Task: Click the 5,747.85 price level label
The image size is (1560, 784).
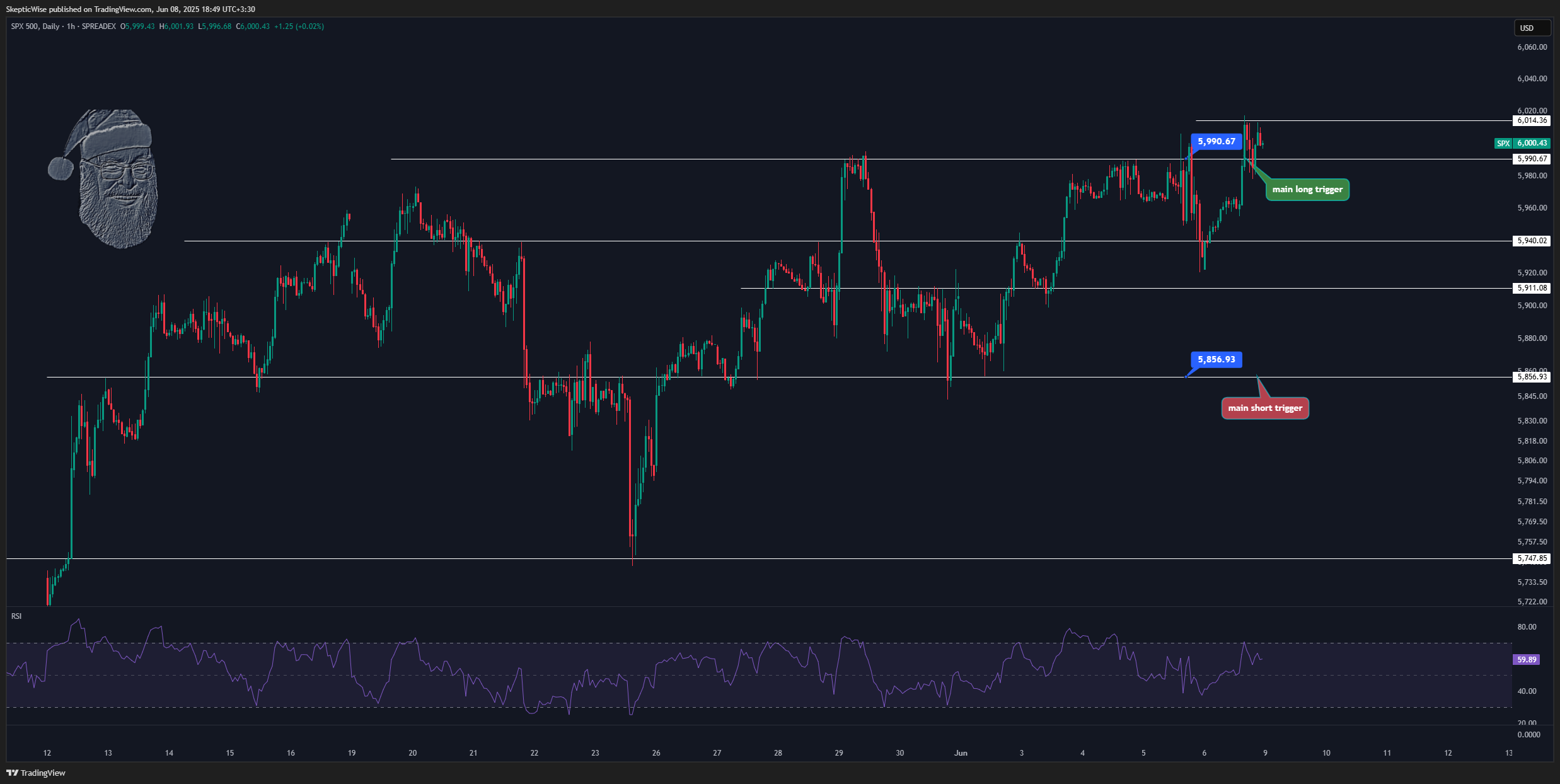Action: pos(1532,558)
